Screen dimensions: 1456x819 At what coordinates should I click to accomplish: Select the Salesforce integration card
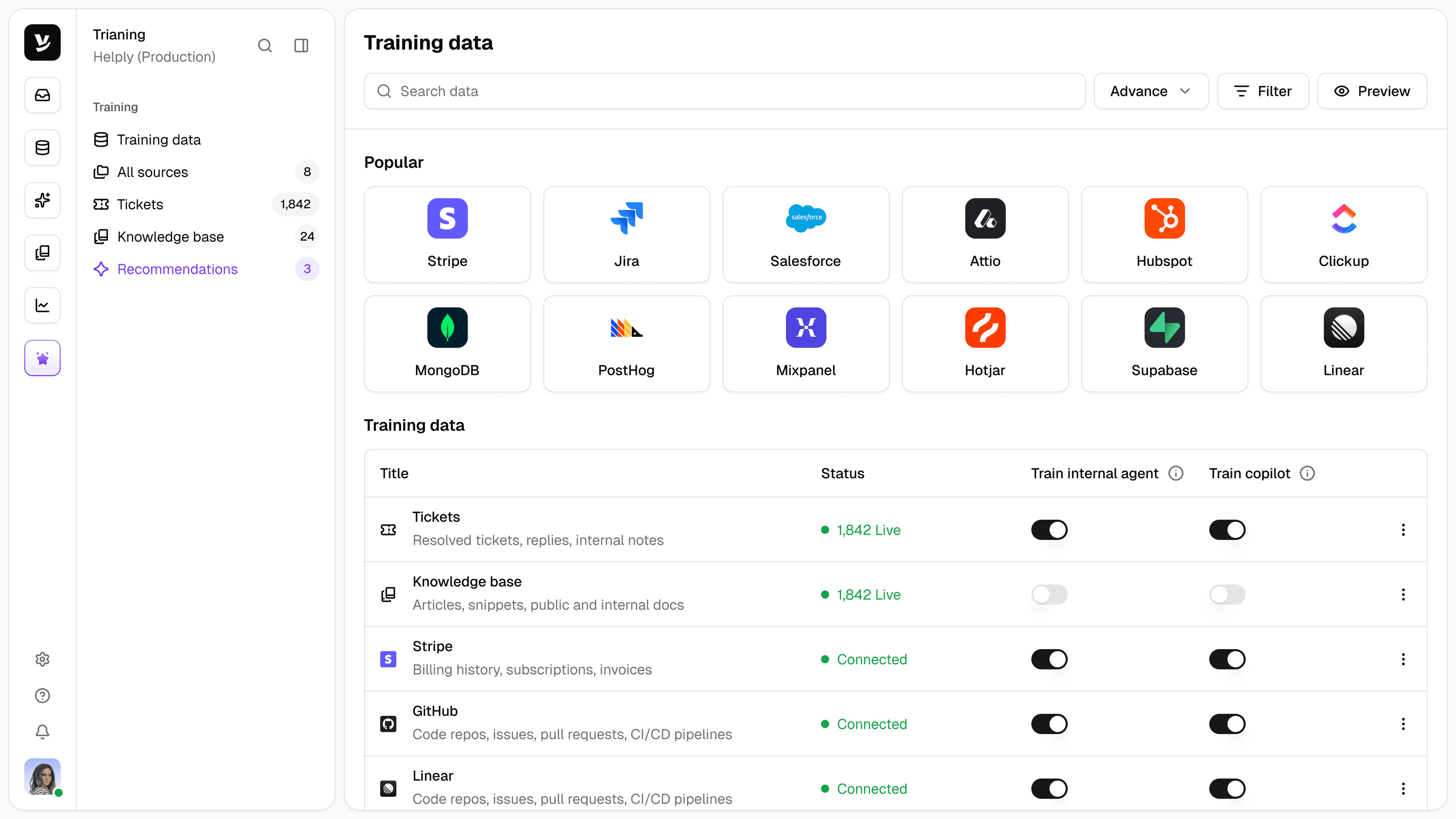tap(805, 235)
